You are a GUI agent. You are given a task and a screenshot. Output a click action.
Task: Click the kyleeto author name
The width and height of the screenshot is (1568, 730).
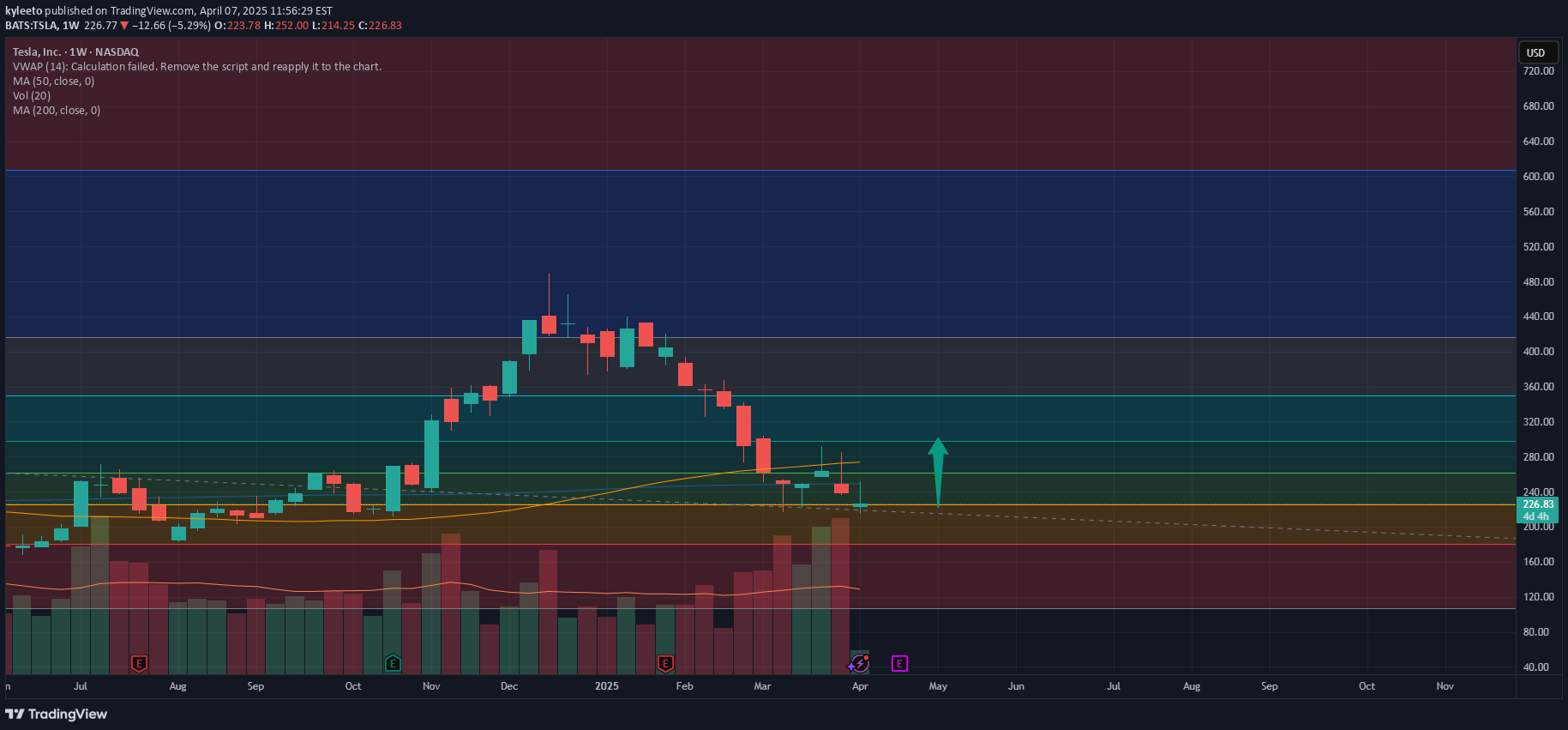click(x=23, y=11)
